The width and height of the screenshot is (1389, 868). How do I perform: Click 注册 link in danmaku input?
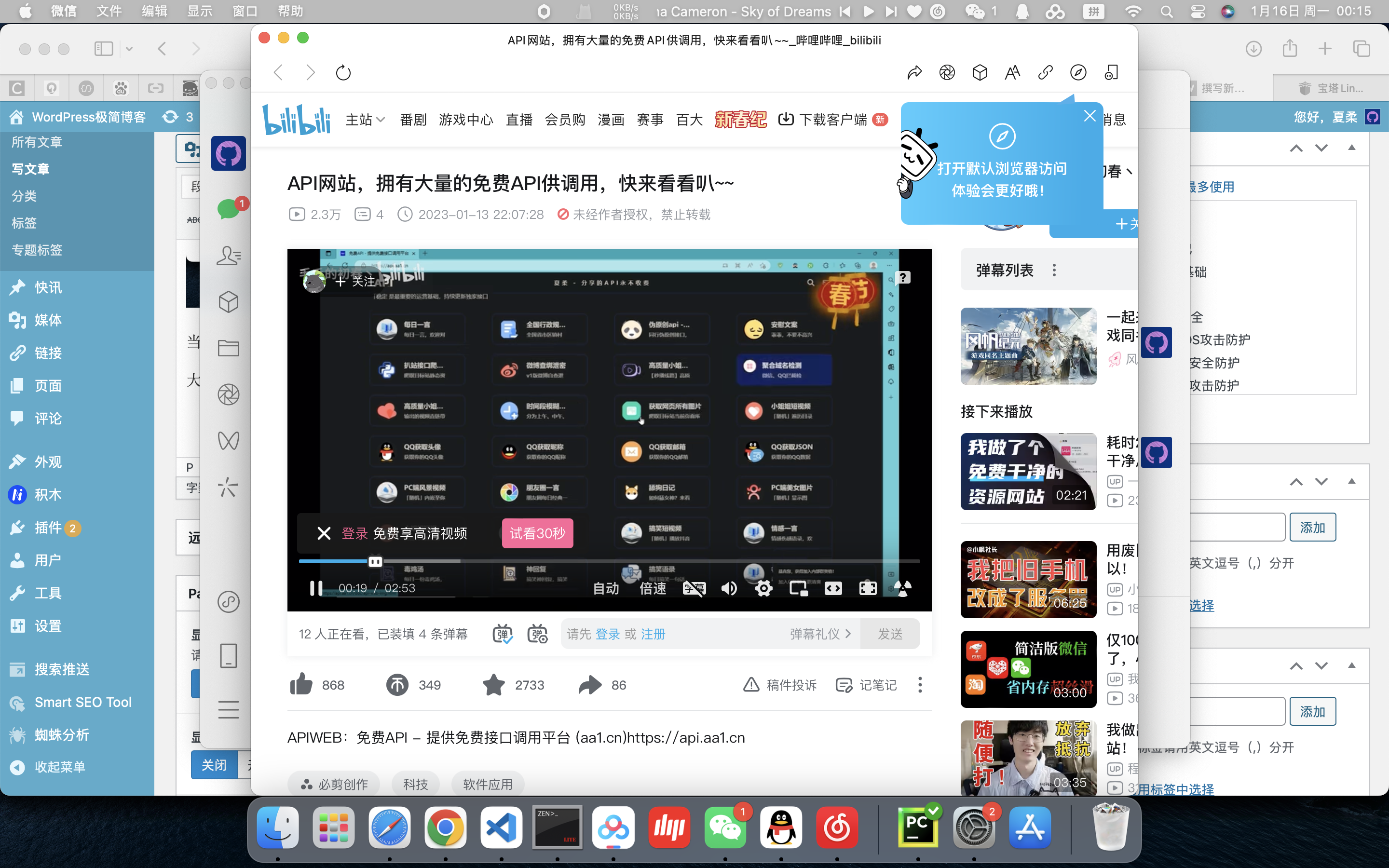[x=653, y=634]
